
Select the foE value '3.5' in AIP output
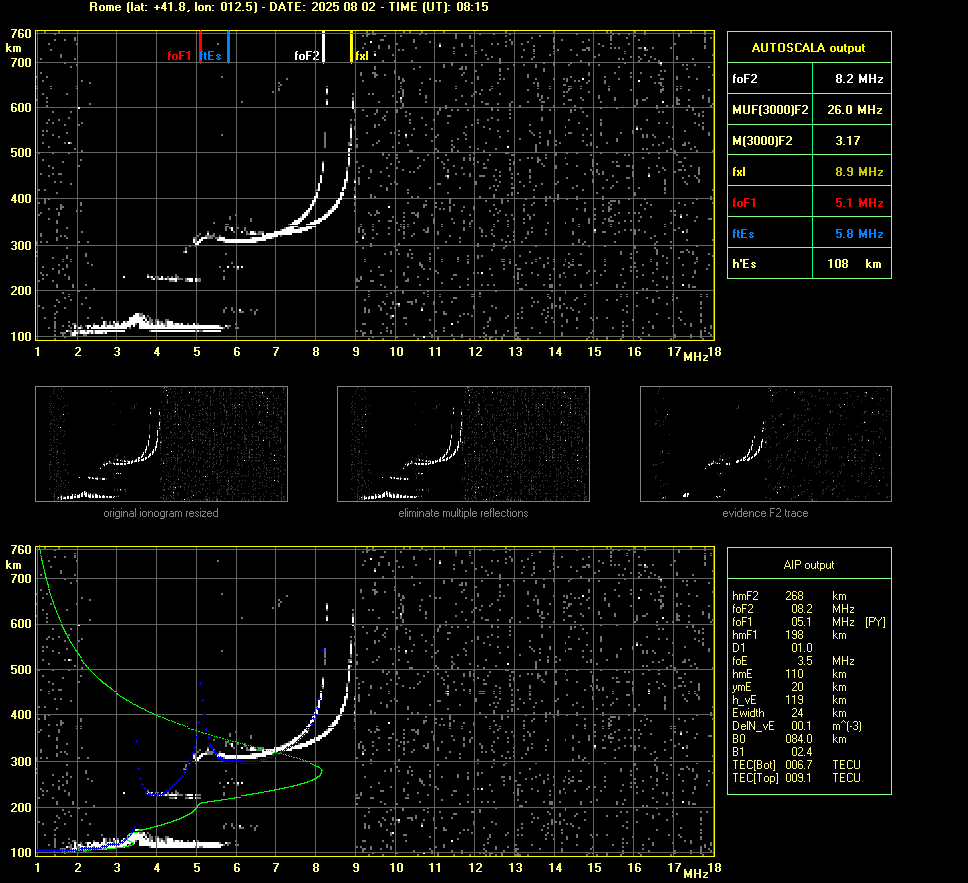coord(804,661)
